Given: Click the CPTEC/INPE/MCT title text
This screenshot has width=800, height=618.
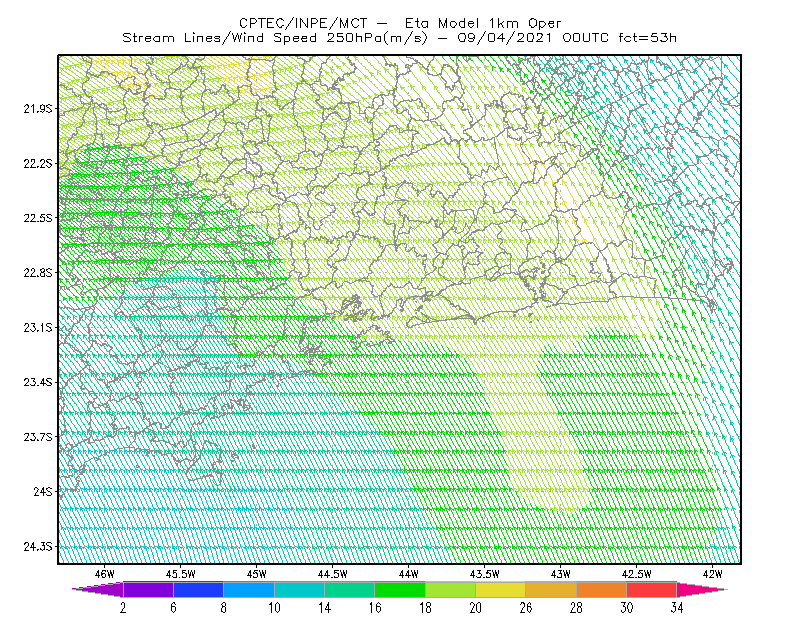Looking at the screenshot, I should [303, 23].
